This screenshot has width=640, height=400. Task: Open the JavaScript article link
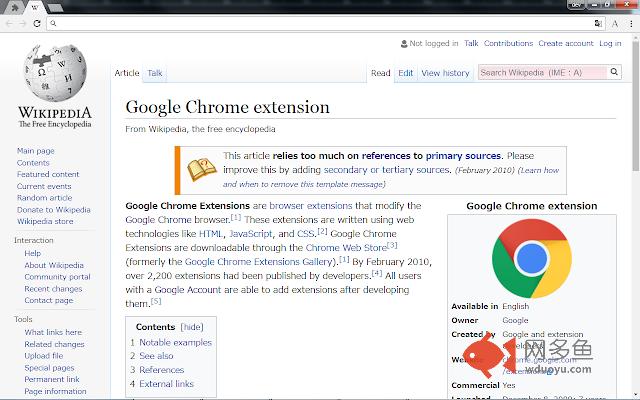click(x=251, y=234)
